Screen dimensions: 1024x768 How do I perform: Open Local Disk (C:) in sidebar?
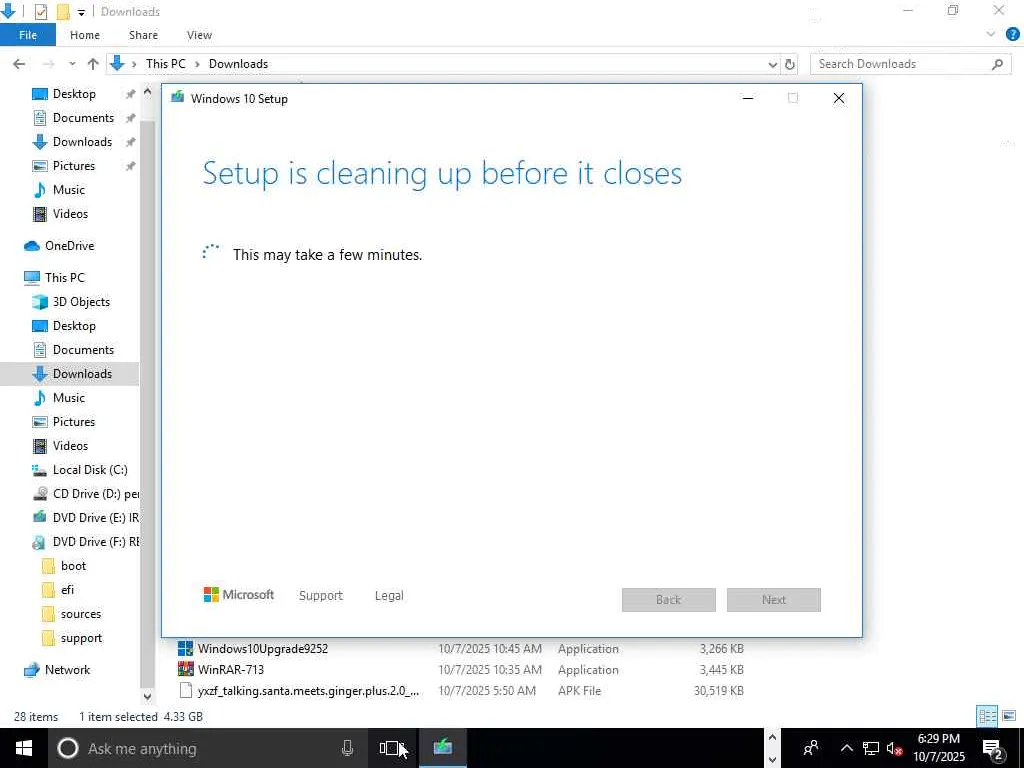point(90,470)
